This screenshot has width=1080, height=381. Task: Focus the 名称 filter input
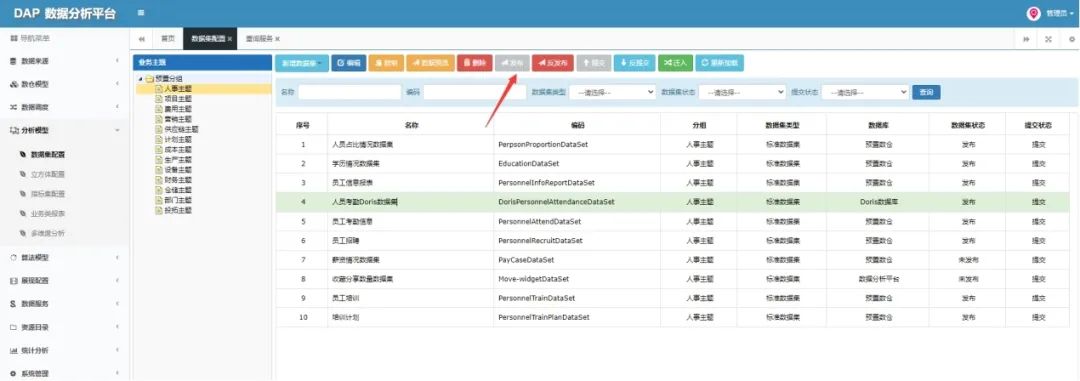pyautogui.click(x=349, y=92)
